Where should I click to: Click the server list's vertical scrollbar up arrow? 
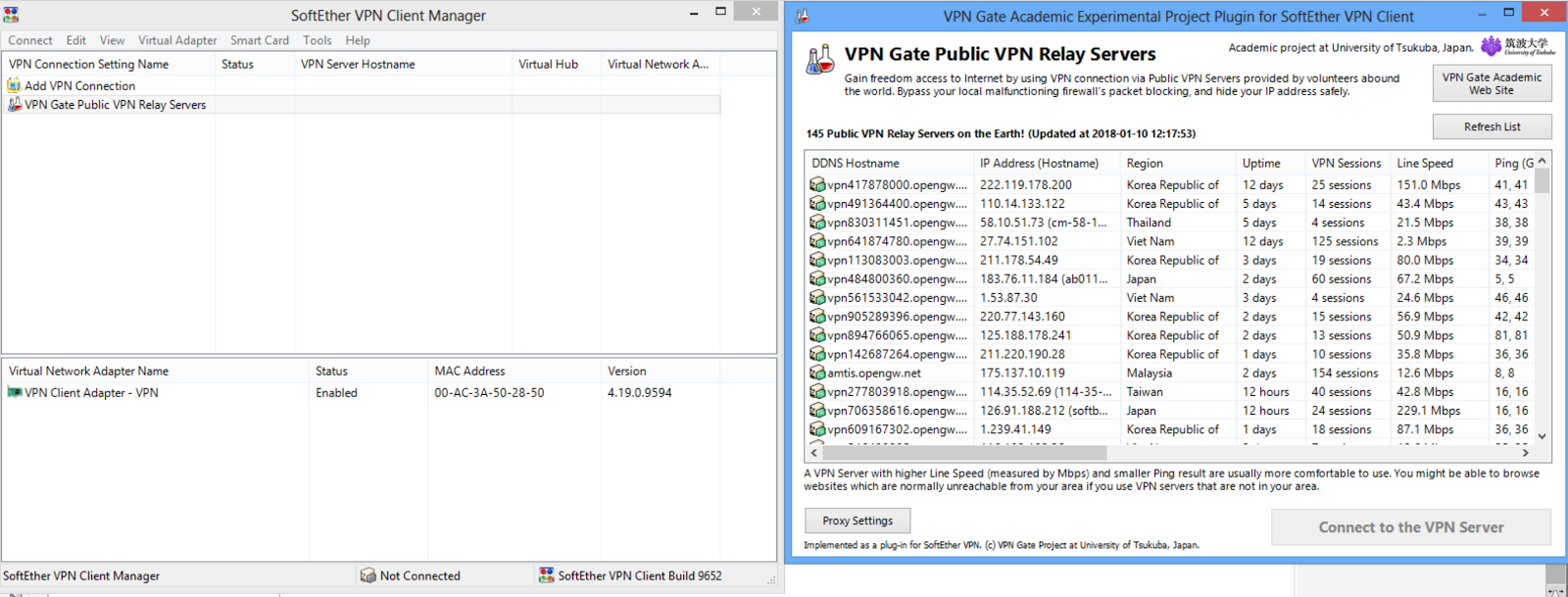click(x=1542, y=160)
